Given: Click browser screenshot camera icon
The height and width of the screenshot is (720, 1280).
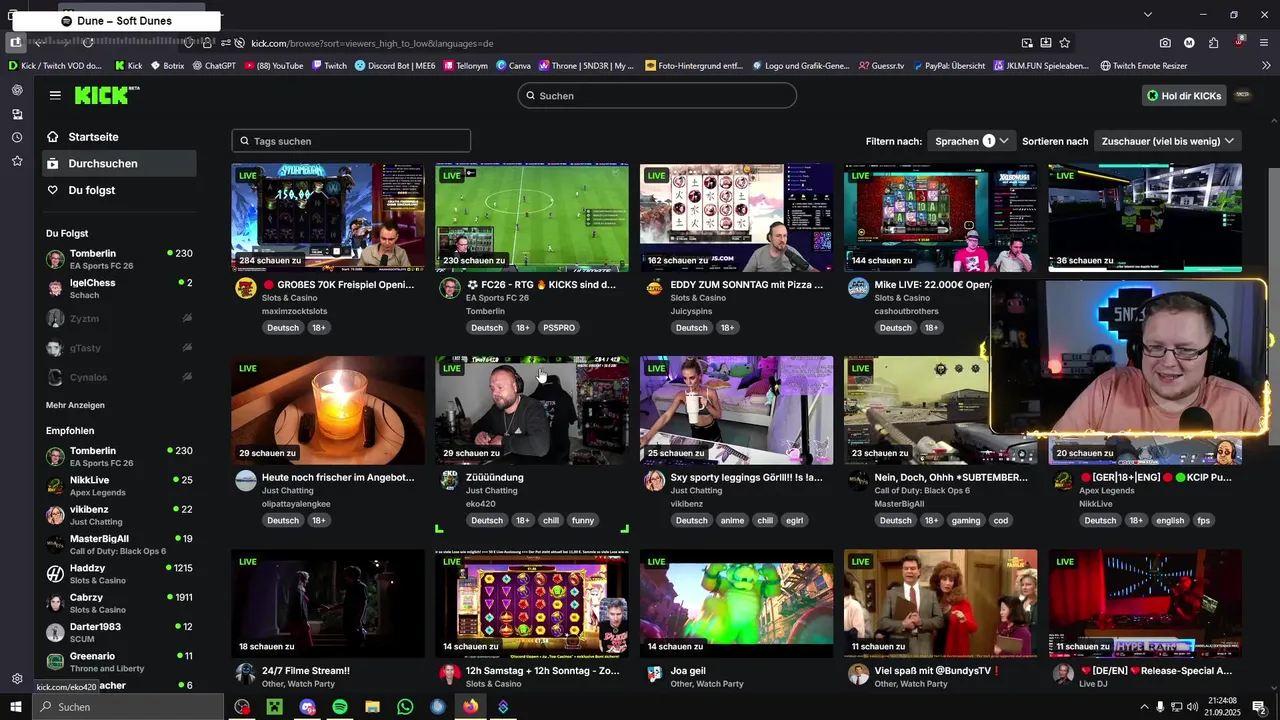Looking at the screenshot, I should point(1165,43).
